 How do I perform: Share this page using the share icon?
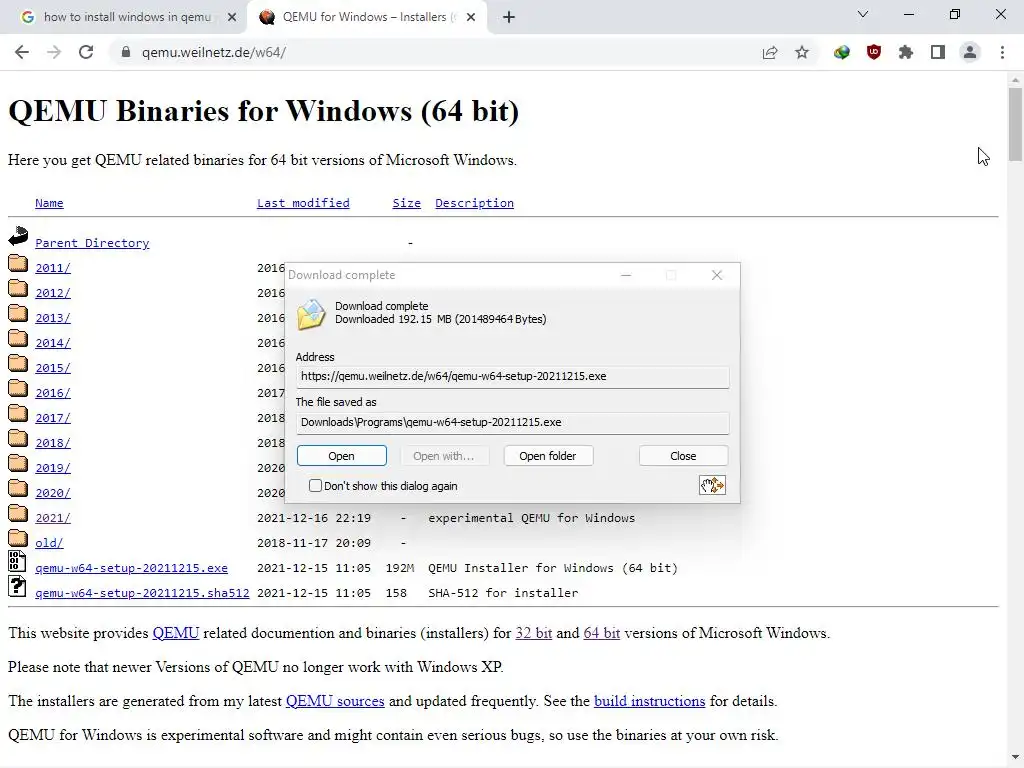coord(770,52)
